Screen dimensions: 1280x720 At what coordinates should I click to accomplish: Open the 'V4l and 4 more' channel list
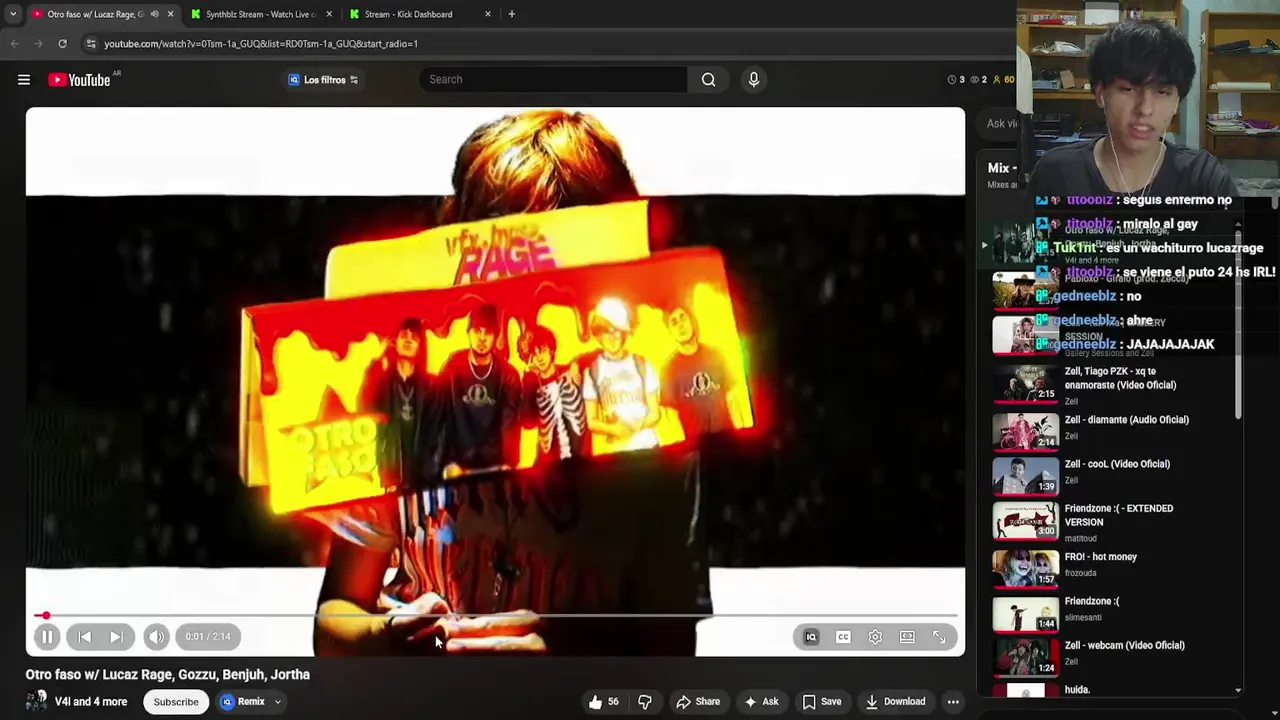(x=91, y=702)
